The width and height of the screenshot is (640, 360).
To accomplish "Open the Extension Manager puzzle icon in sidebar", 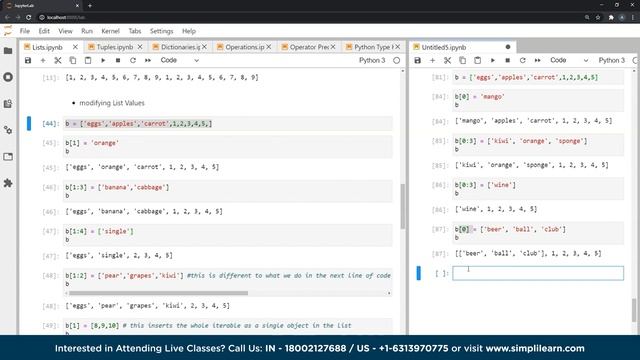I will (8, 183).
